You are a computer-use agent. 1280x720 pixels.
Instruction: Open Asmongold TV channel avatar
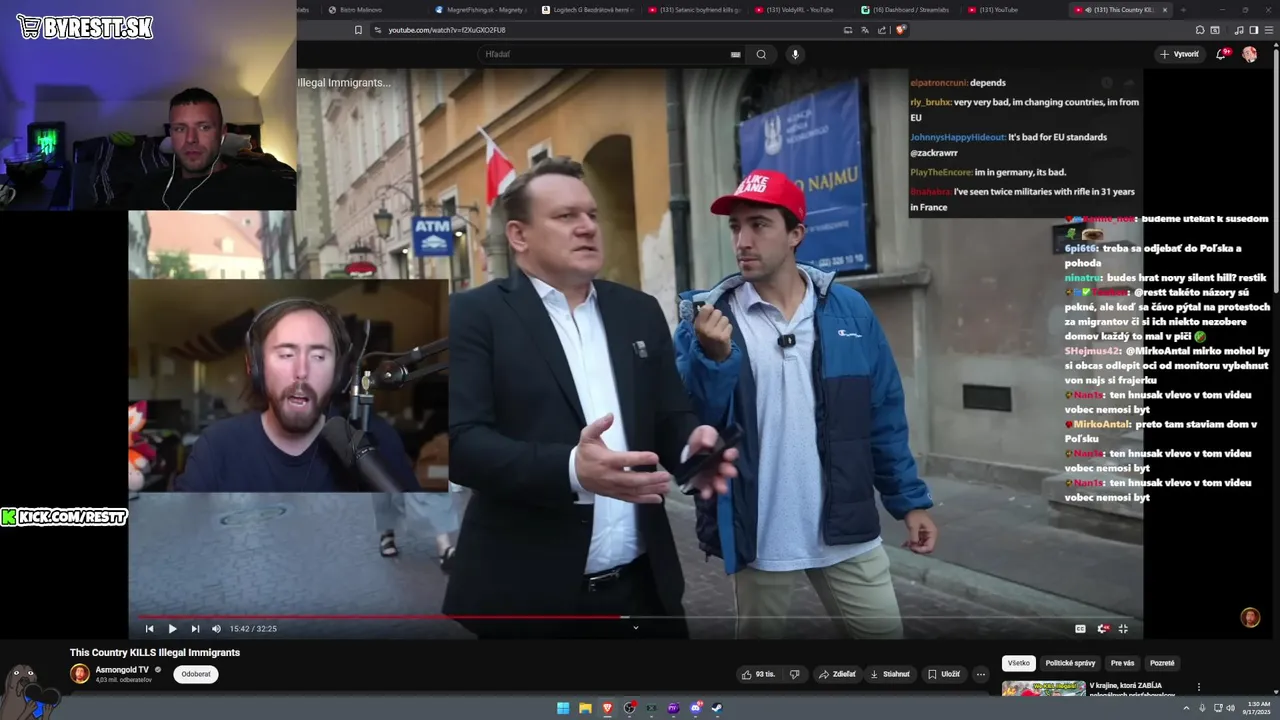[x=80, y=674]
